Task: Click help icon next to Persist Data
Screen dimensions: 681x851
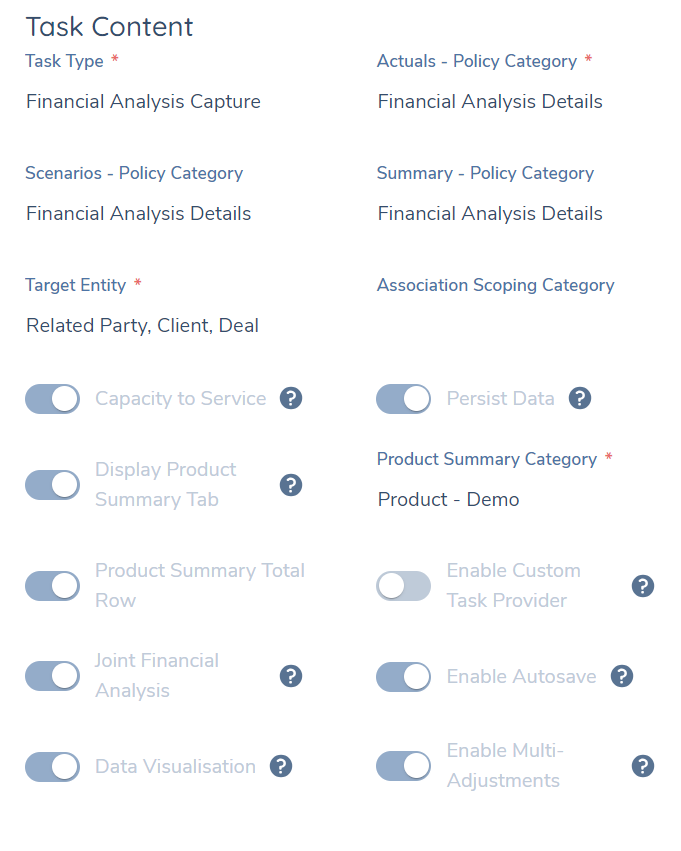Action: (580, 399)
